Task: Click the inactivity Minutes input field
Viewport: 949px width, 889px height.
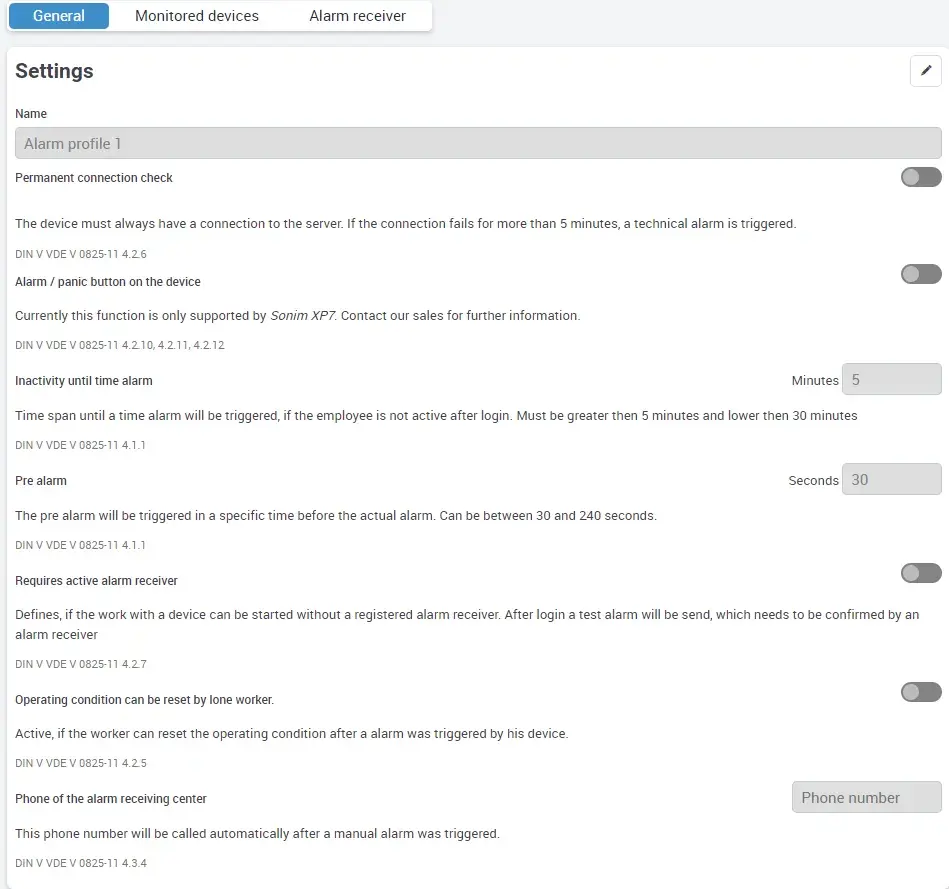Action: [x=891, y=380]
